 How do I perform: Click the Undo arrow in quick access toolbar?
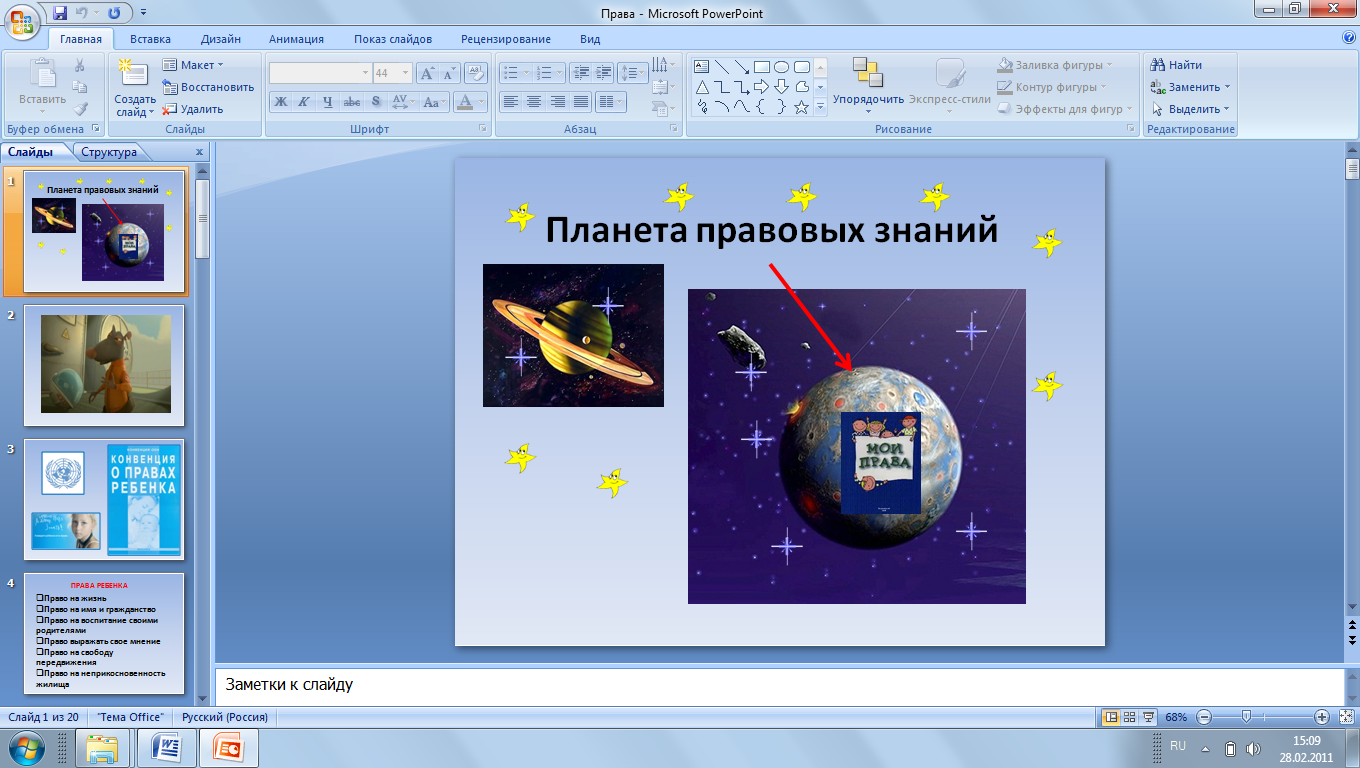coord(83,13)
